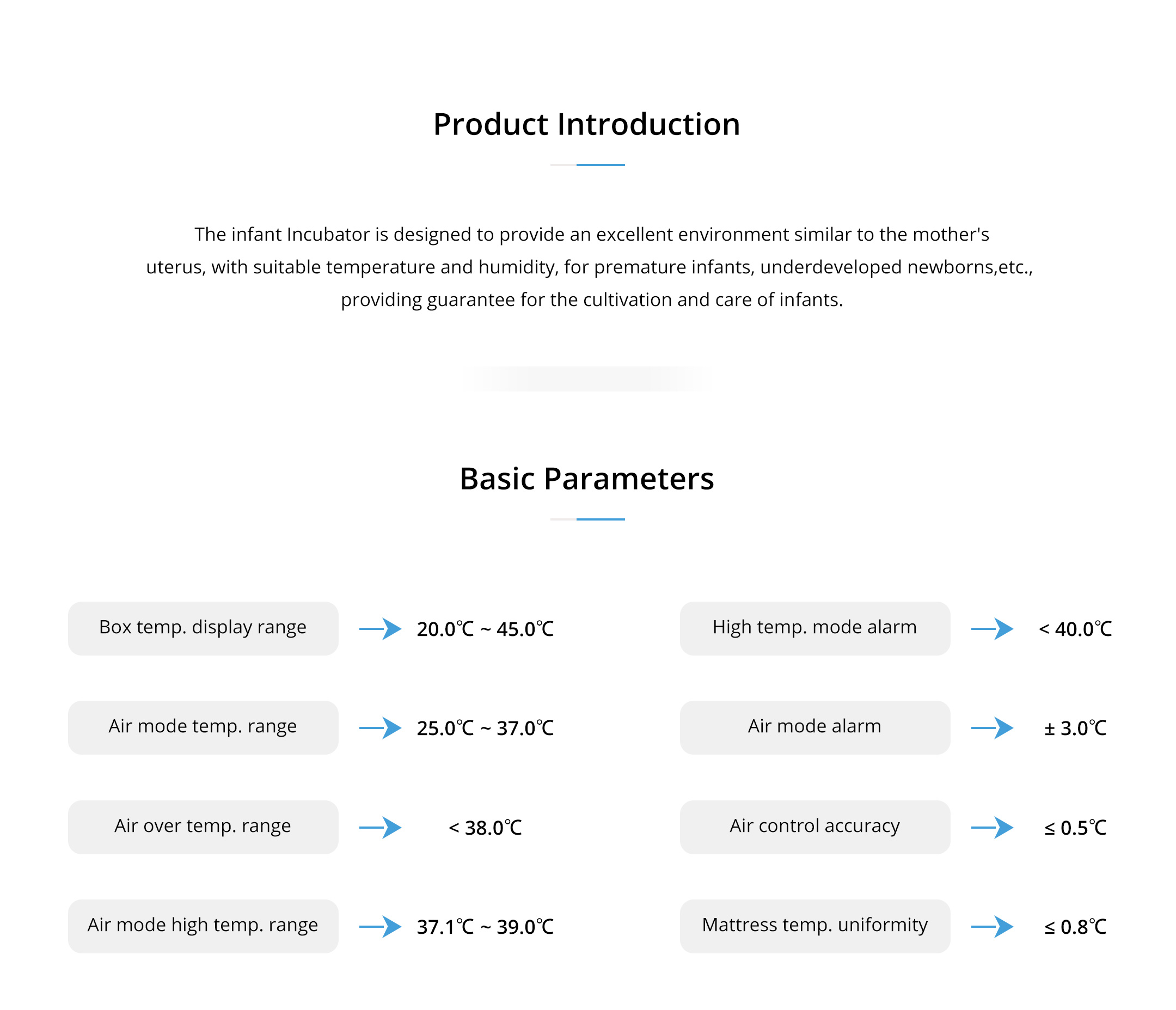Viewport: 1176px width, 1010px height.
Task: Click the Air mode alarm pill
Action: pyautogui.click(x=815, y=727)
